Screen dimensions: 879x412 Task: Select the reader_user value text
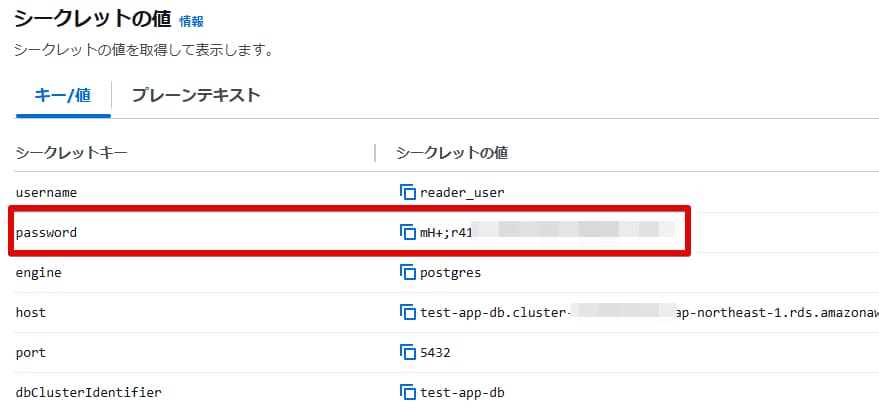(x=462, y=192)
